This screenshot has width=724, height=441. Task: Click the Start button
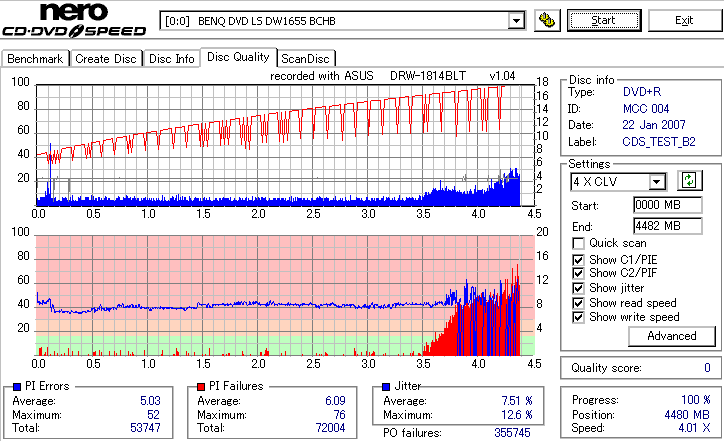click(x=604, y=20)
